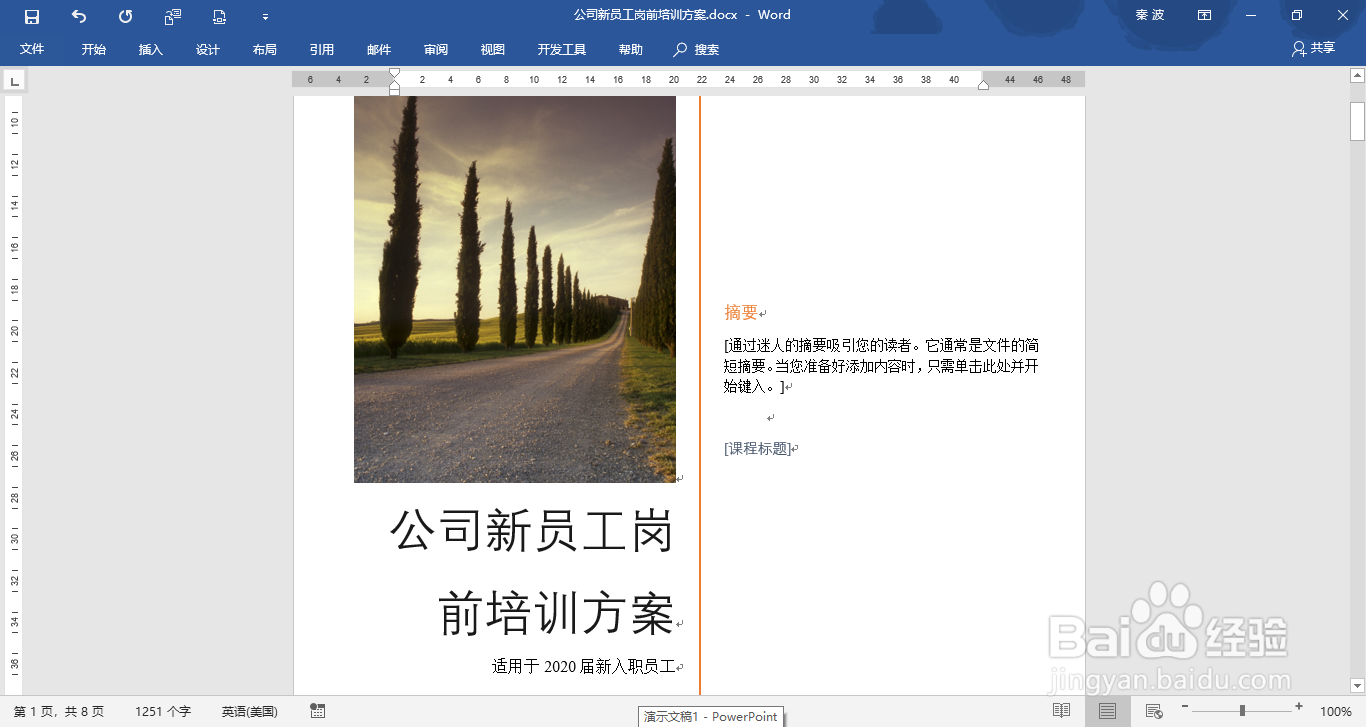Save the document with the floppy disk icon
The image size is (1366, 727).
32,16
